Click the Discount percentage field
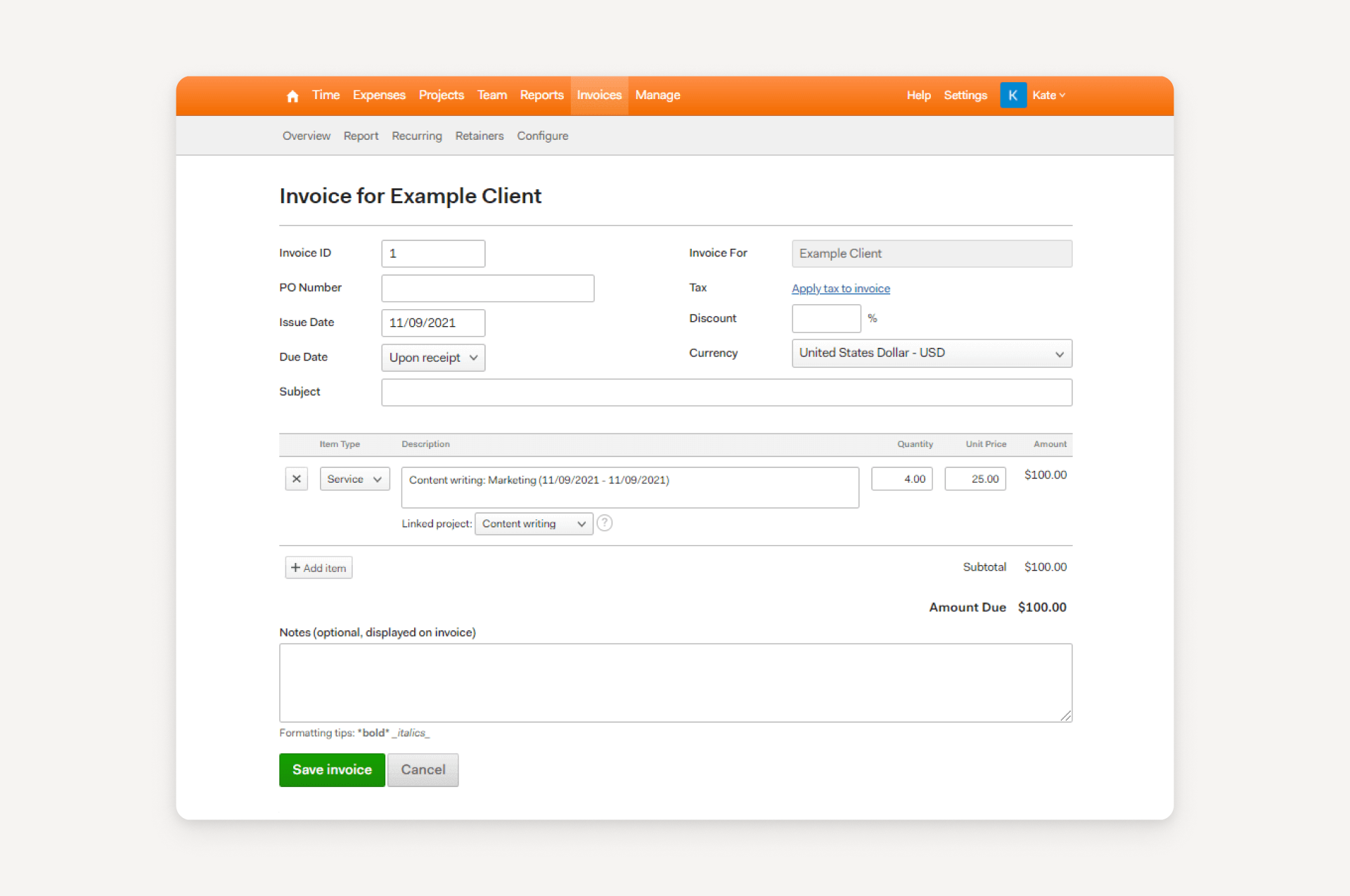Viewport: 1350px width, 896px height. click(825, 318)
